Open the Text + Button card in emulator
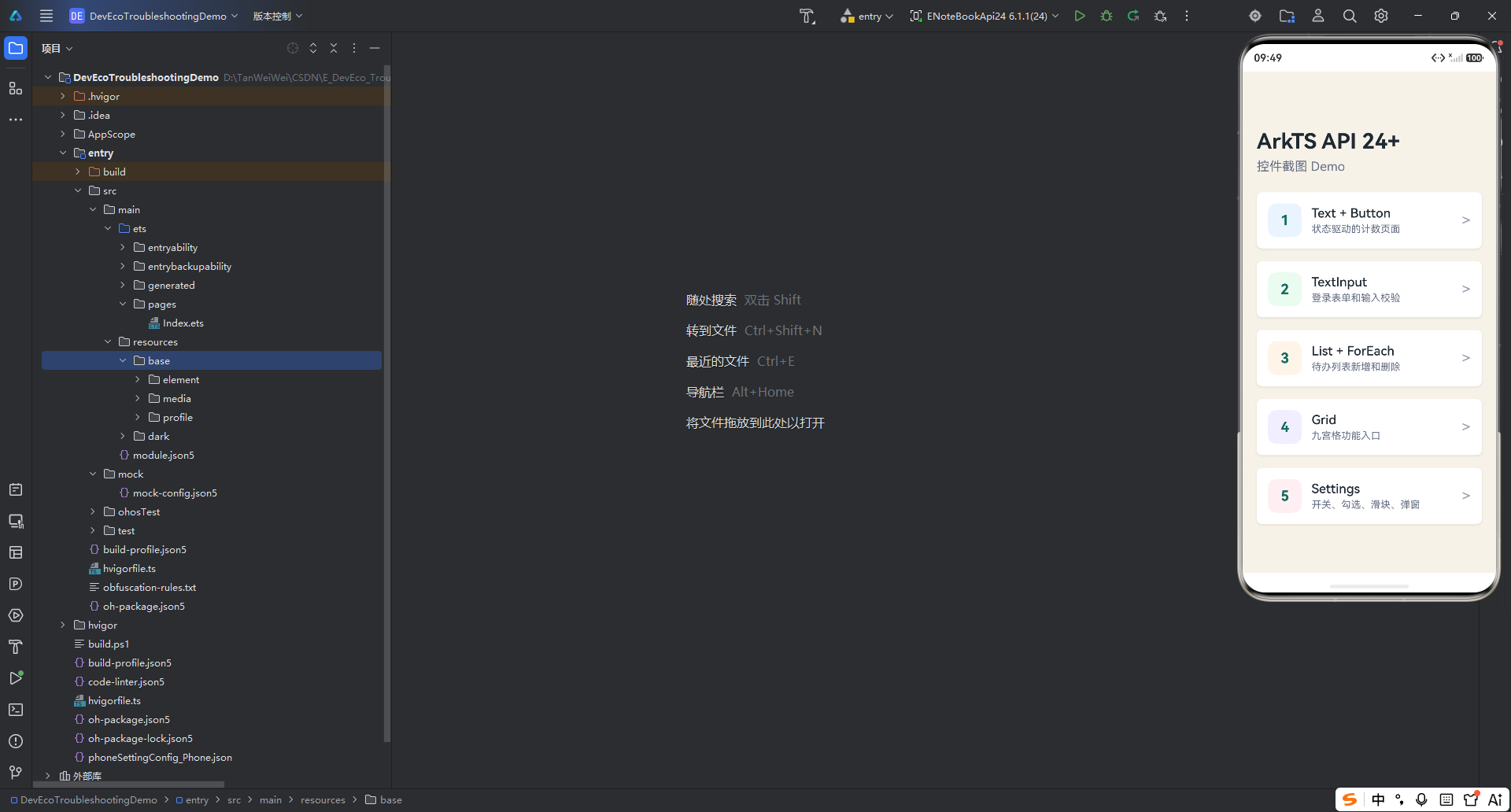 (x=1369, y=220)
